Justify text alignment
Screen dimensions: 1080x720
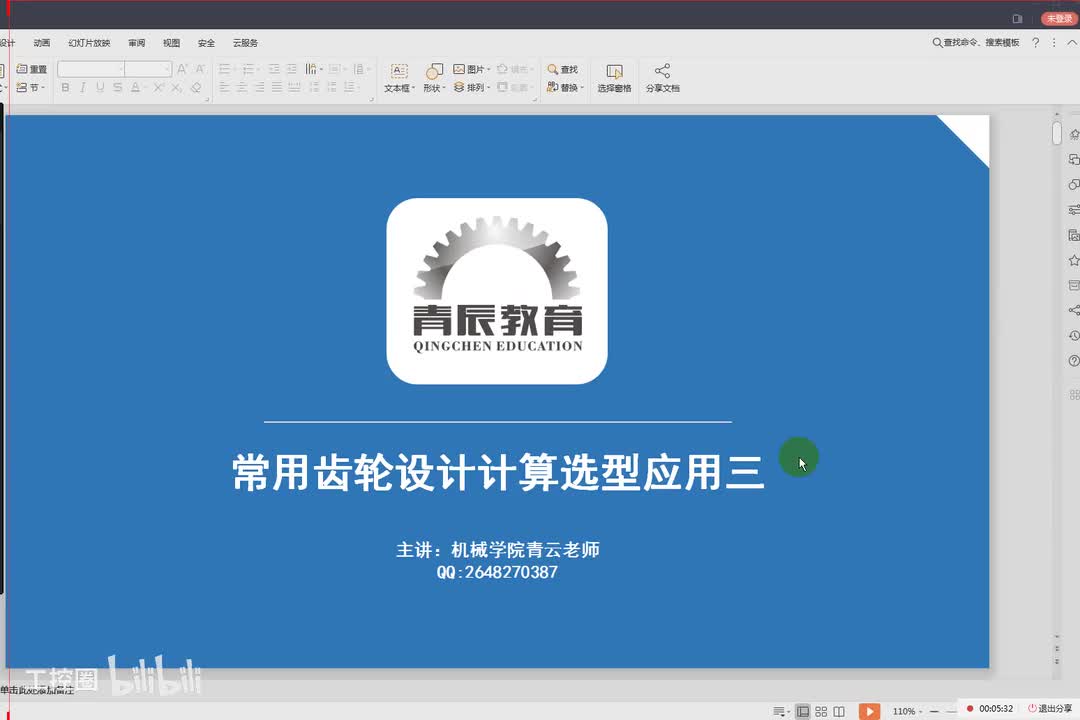coord(276,88)
